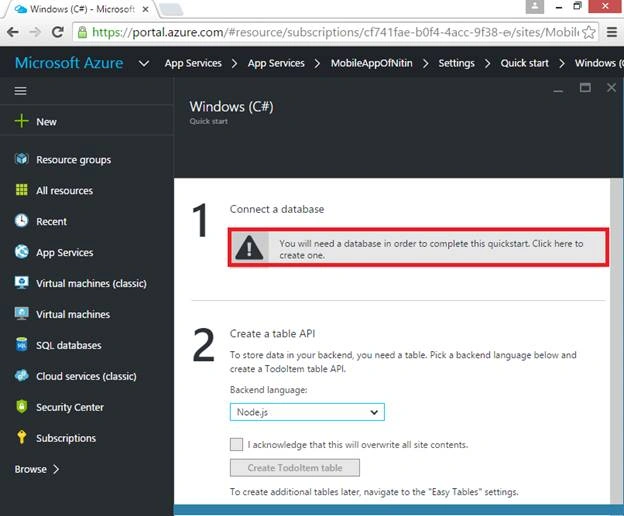The width and height of the screenshot is (624, 516).
Task: Reload the page with refresh icon
Action: pos(58,32)
